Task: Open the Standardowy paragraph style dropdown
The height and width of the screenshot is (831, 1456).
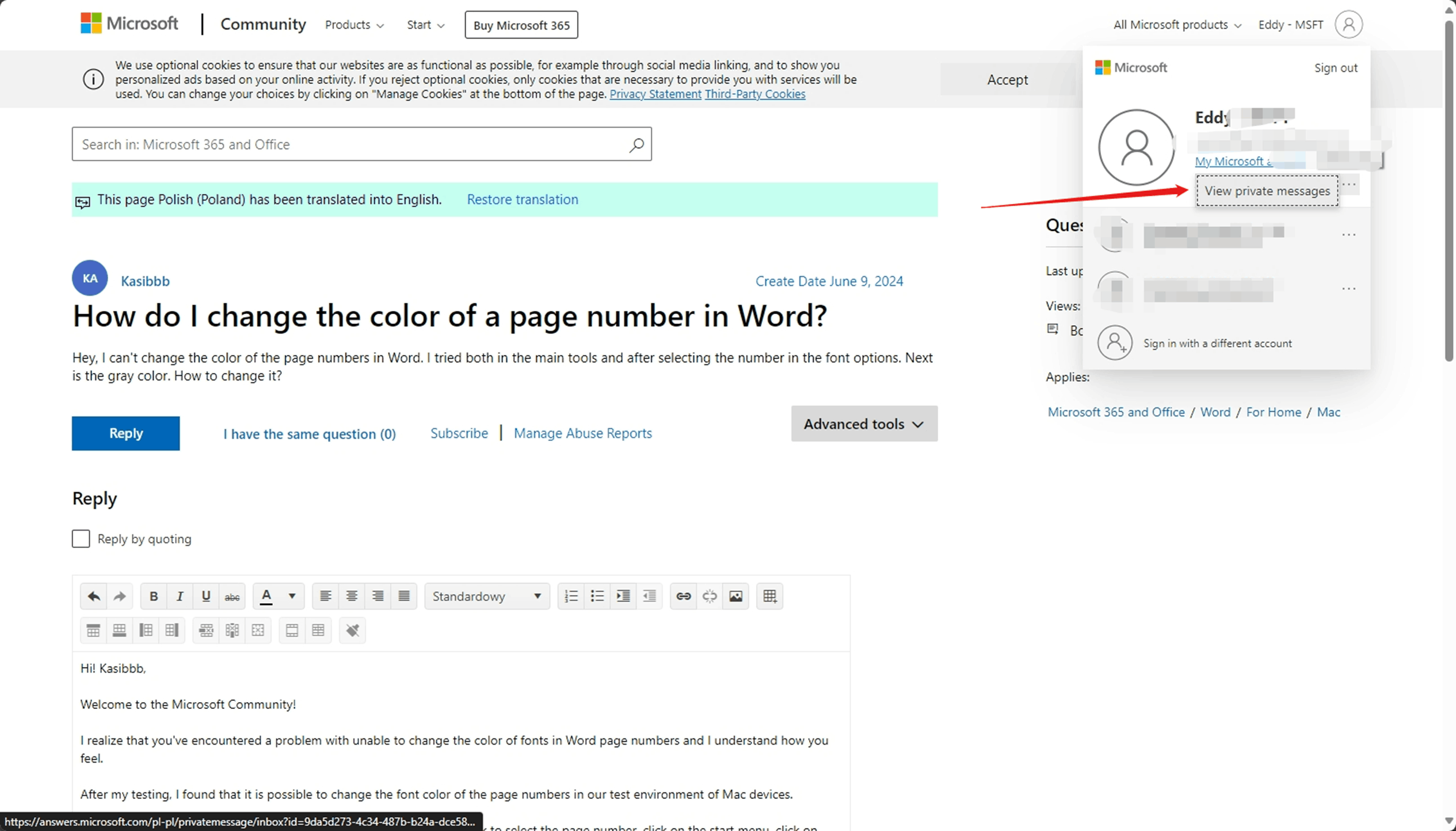Action: [487, 596]
